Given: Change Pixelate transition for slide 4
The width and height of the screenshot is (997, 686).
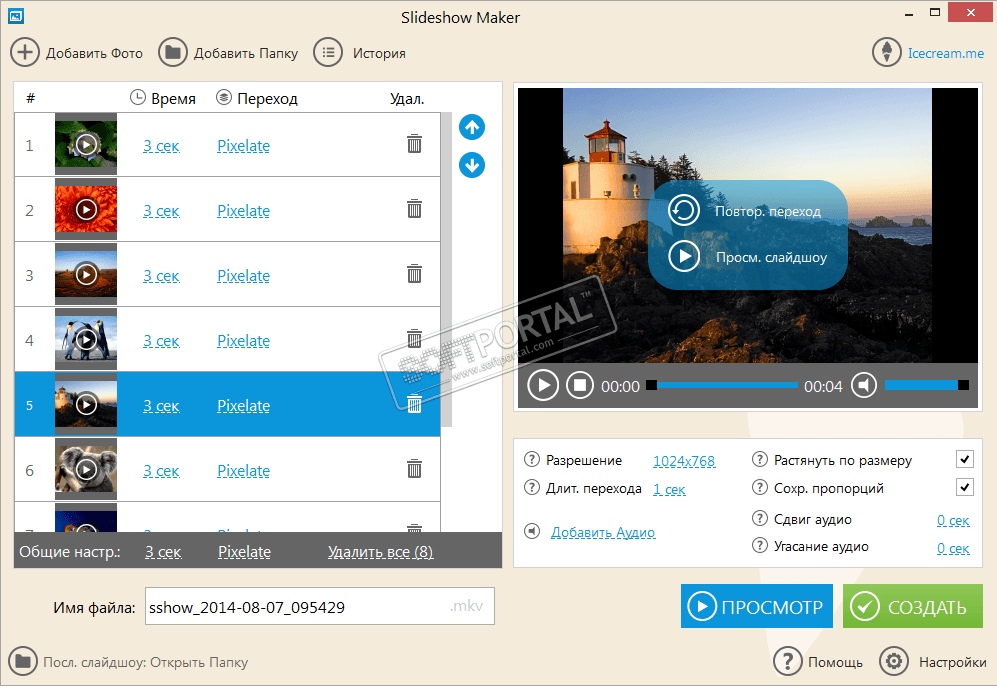Looking at the screenshot, I should coord(244,341).
